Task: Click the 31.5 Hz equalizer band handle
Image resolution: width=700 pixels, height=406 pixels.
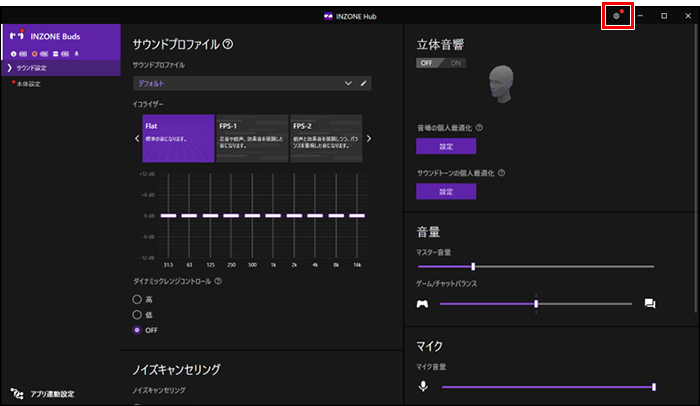Action: [x=168, y=216]
